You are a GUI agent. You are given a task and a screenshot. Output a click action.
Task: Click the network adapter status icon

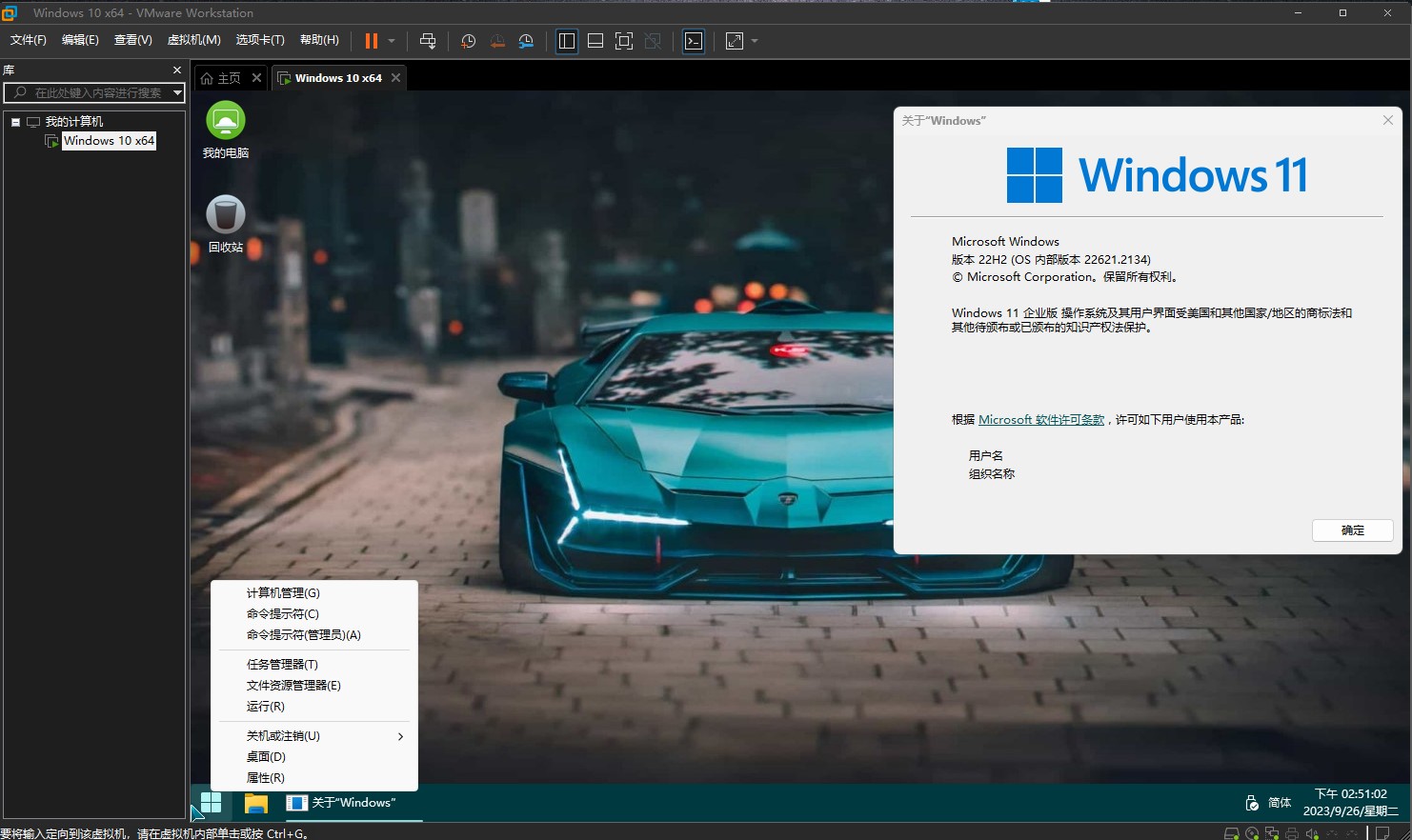click(x=1272, y=833)
